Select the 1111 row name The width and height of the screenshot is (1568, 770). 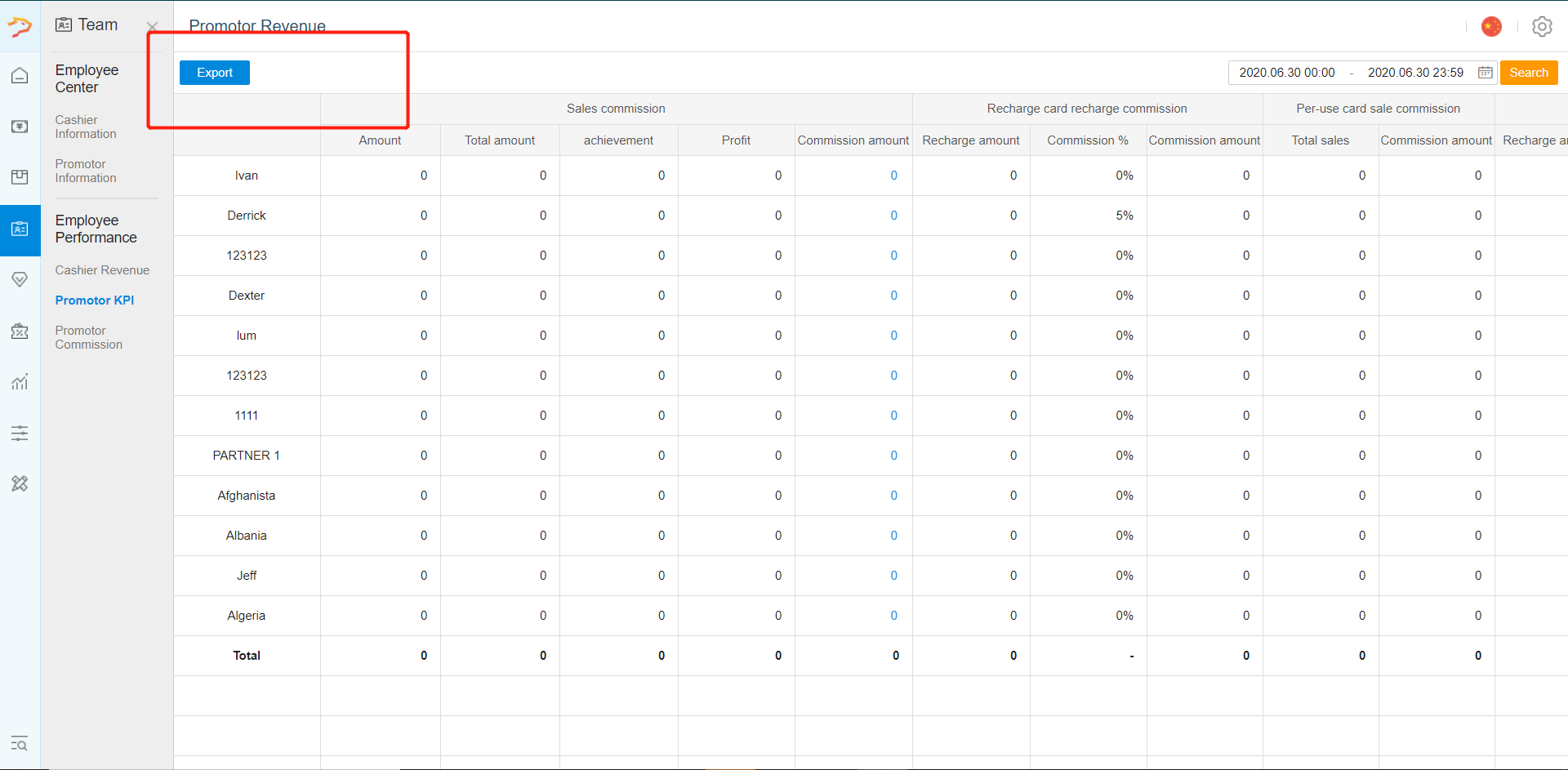coord(247,416)
